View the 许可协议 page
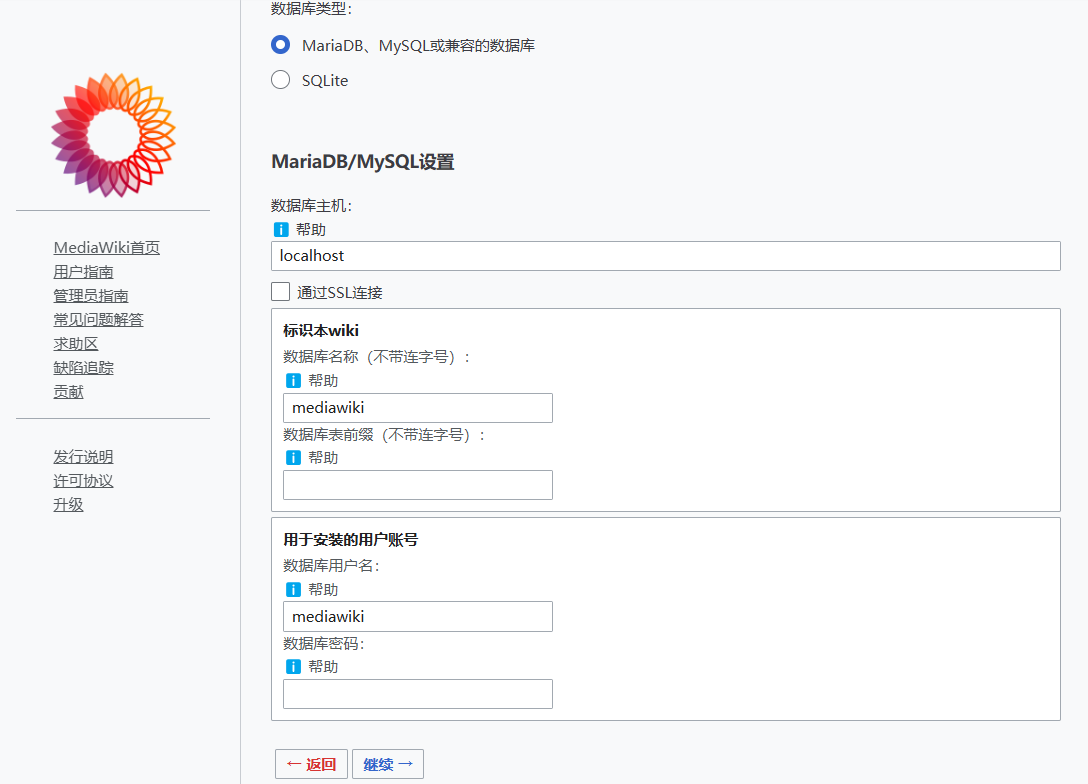 [x=83, y=480]
